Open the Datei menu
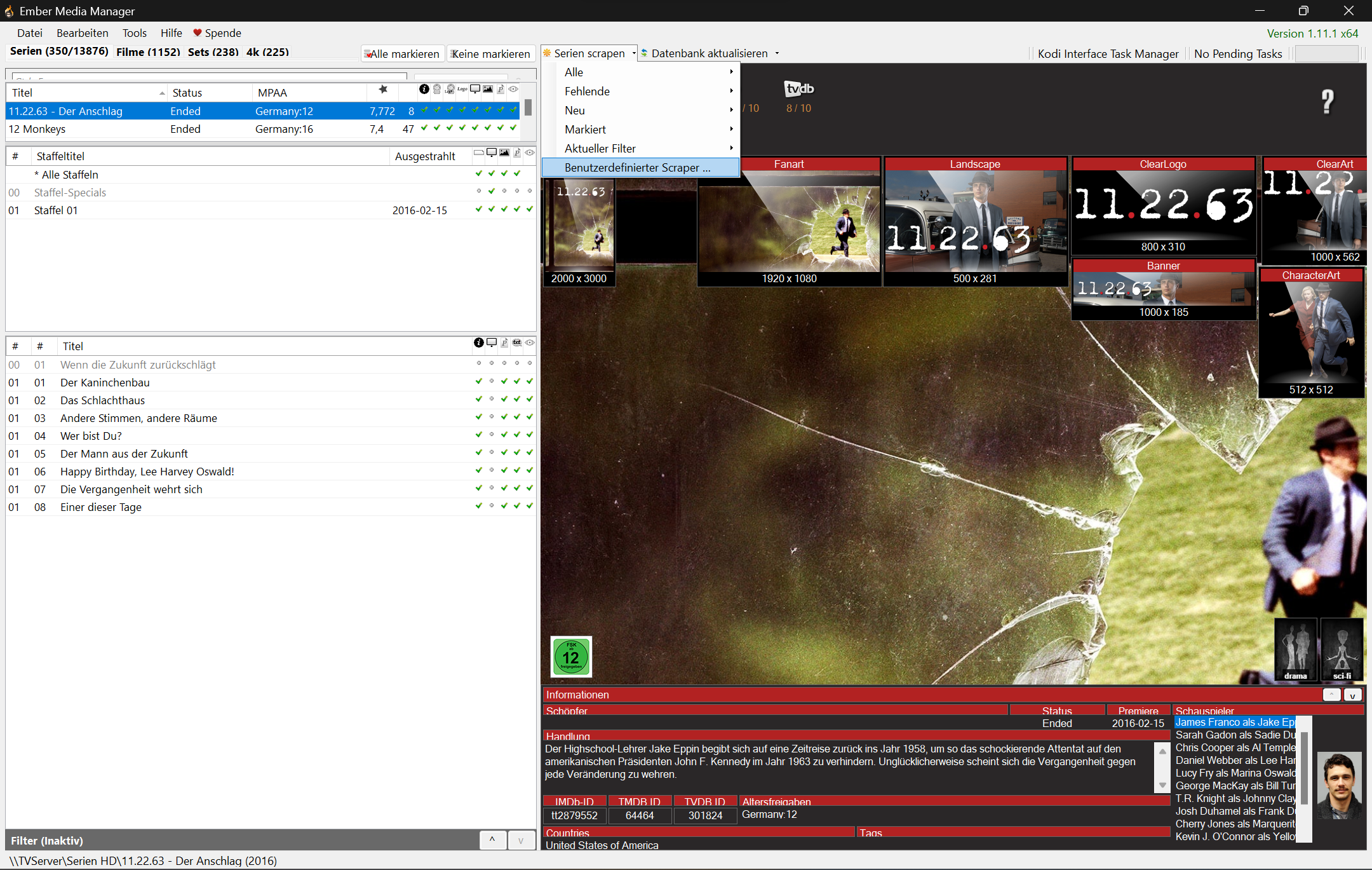This screenshot has width=1372, height=870. (30, 33)
